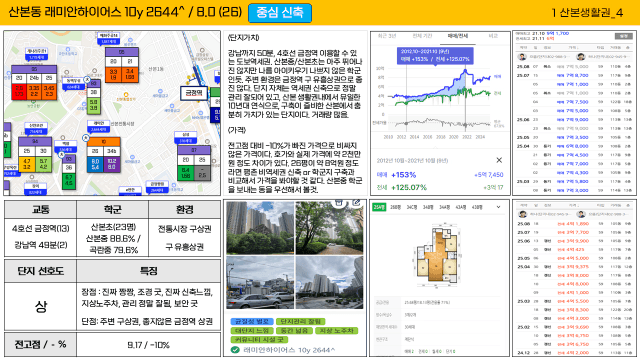Viewport: 640px width, 360px height.
Task: Click the 동간 넓음 tag
Action: (294, 331)
